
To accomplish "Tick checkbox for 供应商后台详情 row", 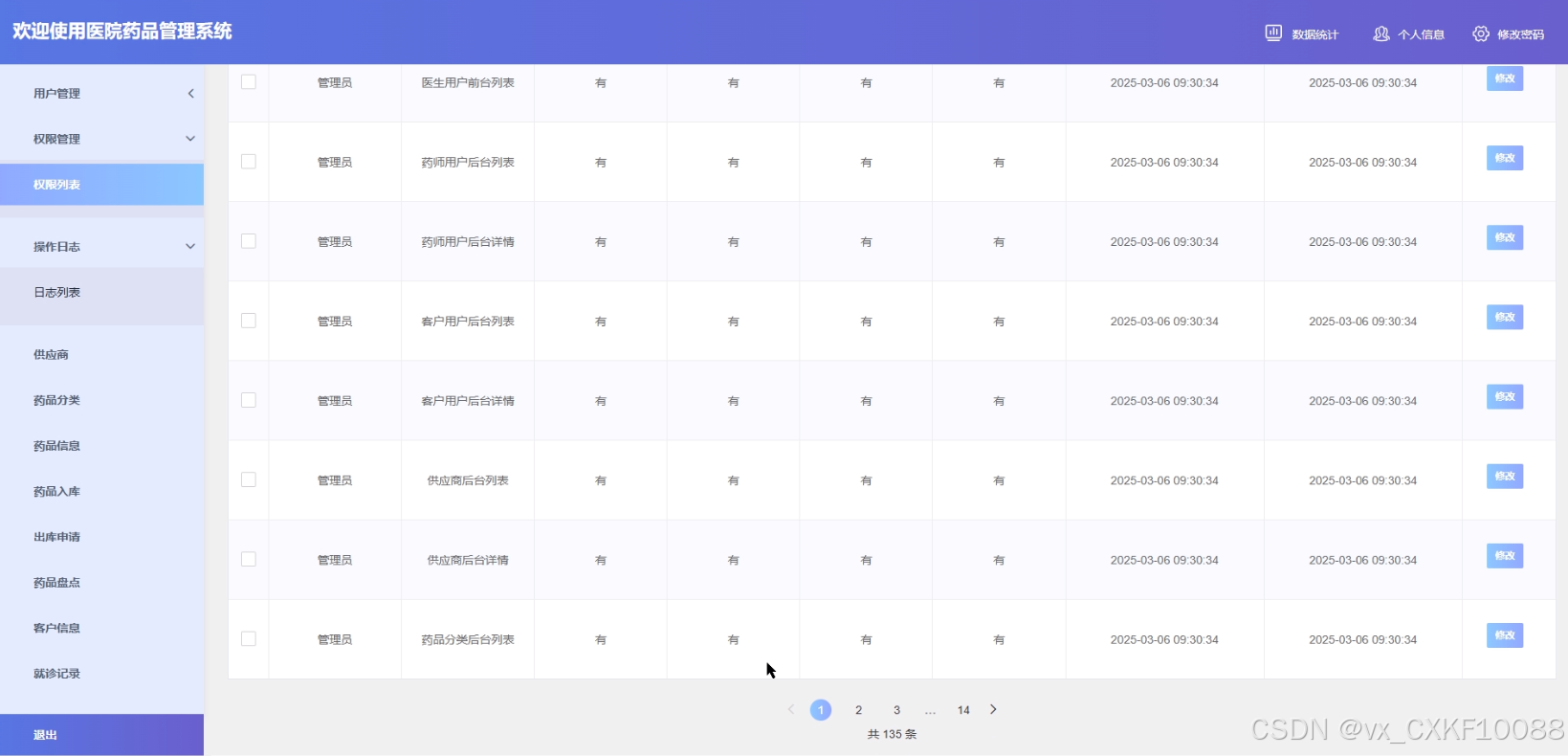I will tap(249, 559).
